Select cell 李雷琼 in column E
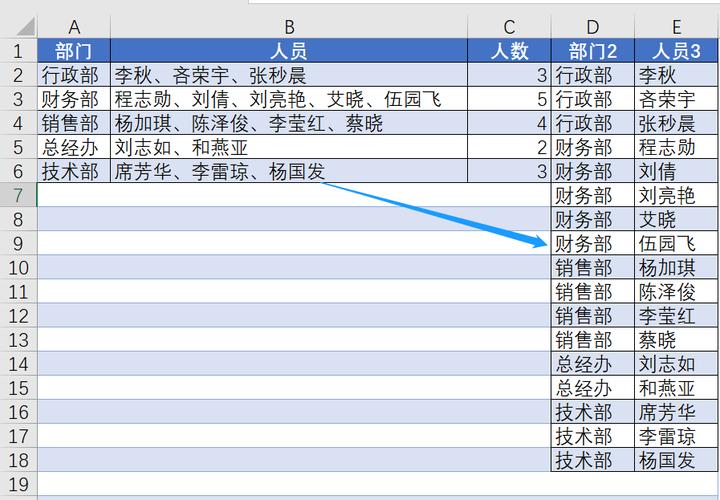 click(x=676, y=436)
